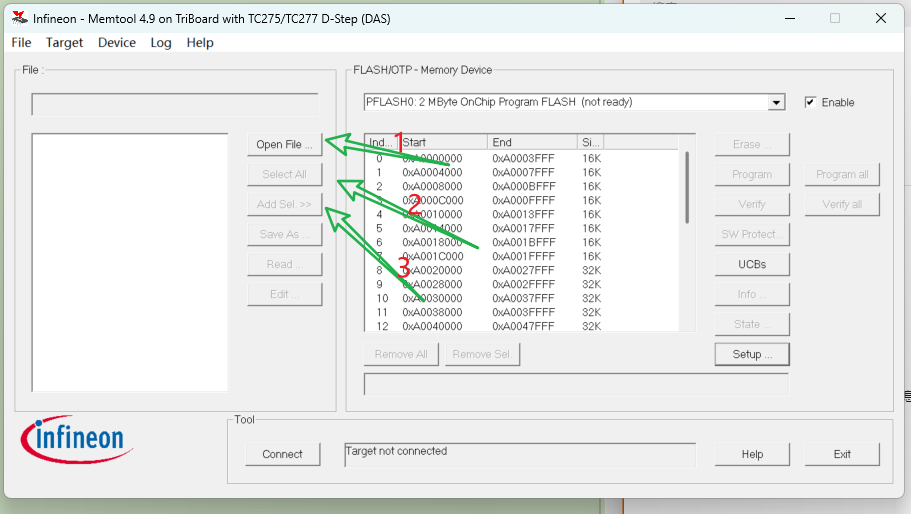911x514 pixels.
Task: Open the UCBs dialog
Action: click(x=752, y=264)
